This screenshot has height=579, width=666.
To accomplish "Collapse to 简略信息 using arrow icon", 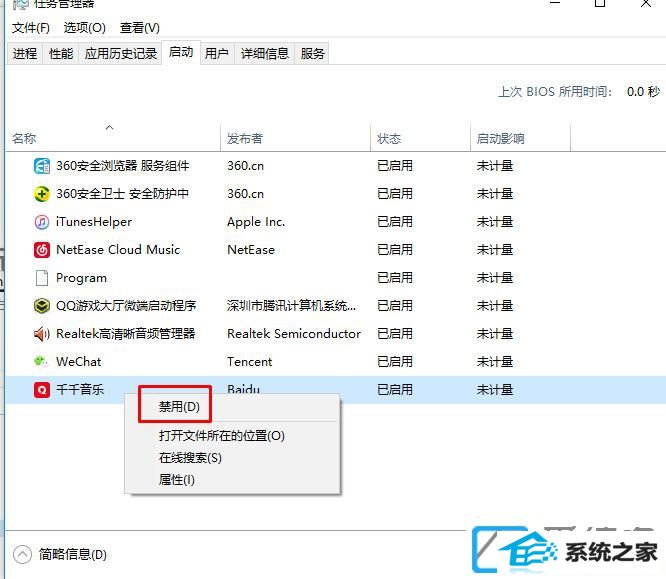I will click(22, 554).
